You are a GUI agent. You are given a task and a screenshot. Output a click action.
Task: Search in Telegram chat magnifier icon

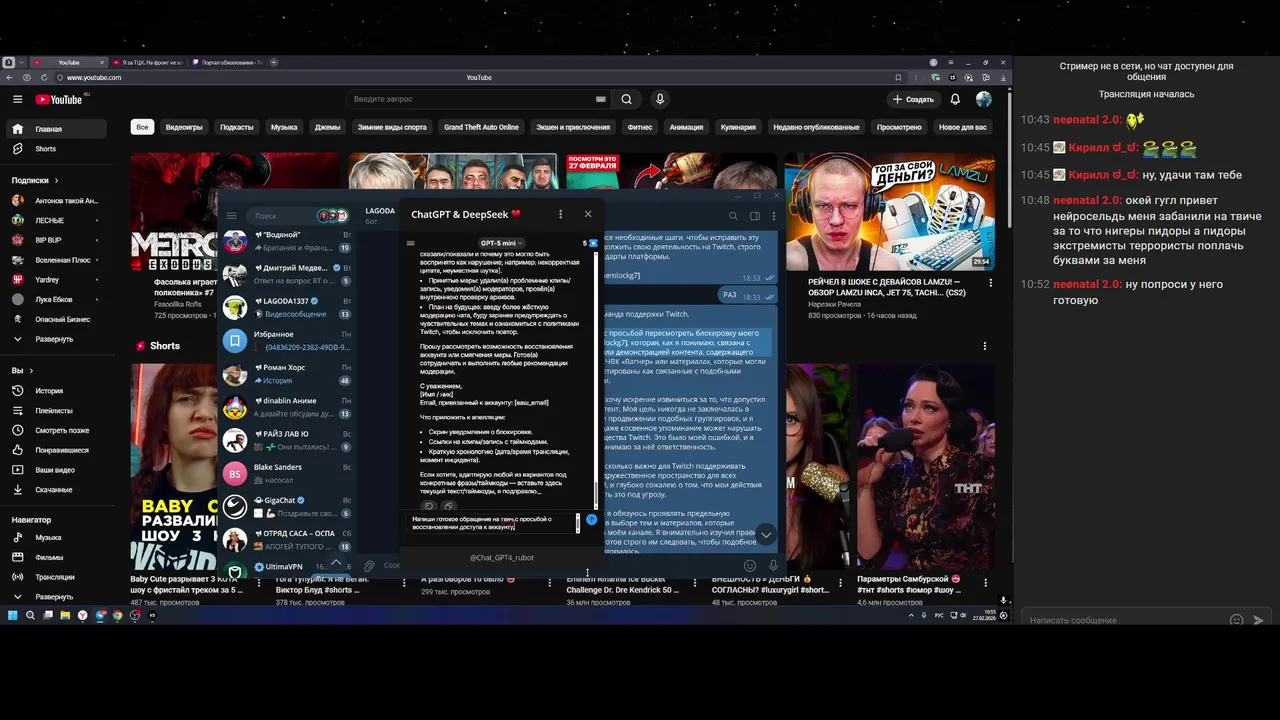(x=733, y=216)
